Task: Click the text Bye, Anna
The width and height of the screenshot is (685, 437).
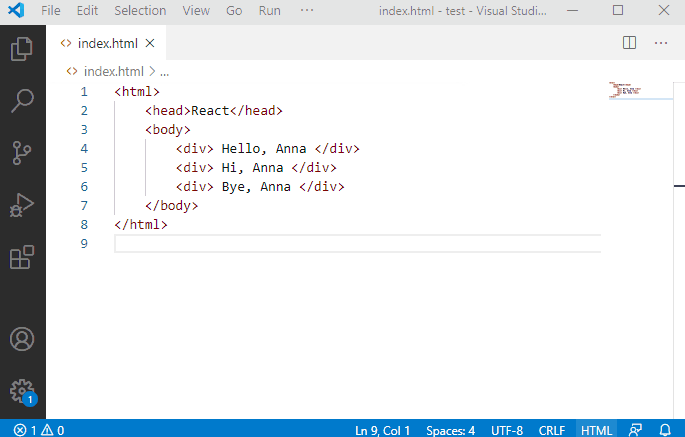Action: pyautogui.click(x=256, y=187)
